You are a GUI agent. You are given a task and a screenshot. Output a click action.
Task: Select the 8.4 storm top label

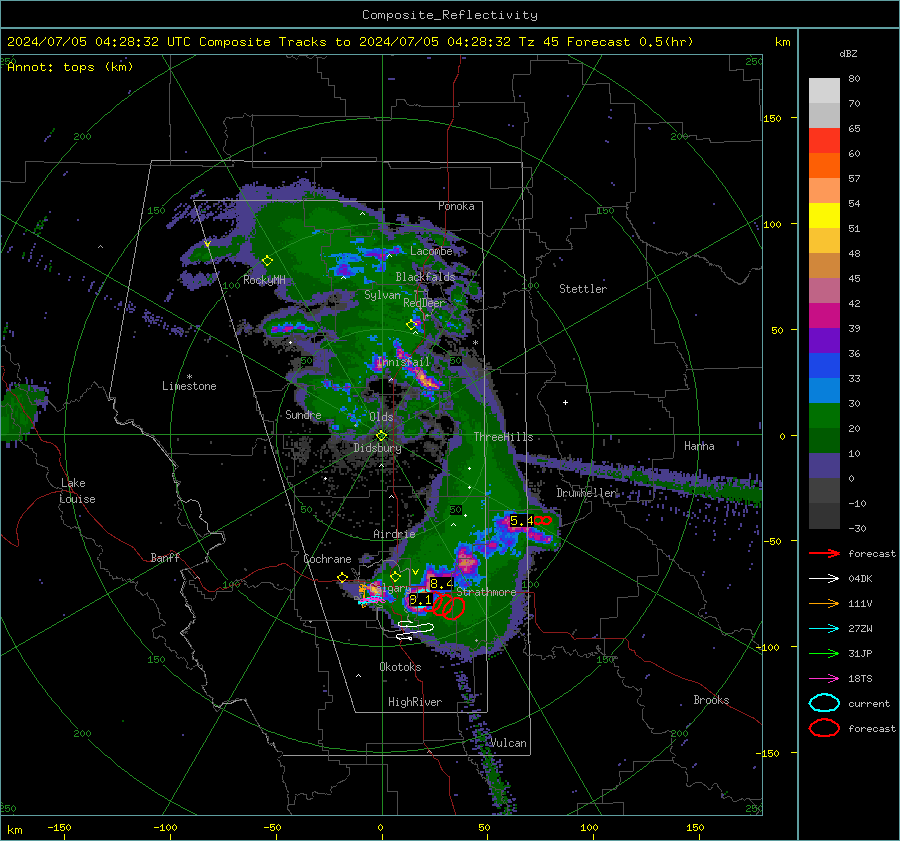(x=441, y=584)
